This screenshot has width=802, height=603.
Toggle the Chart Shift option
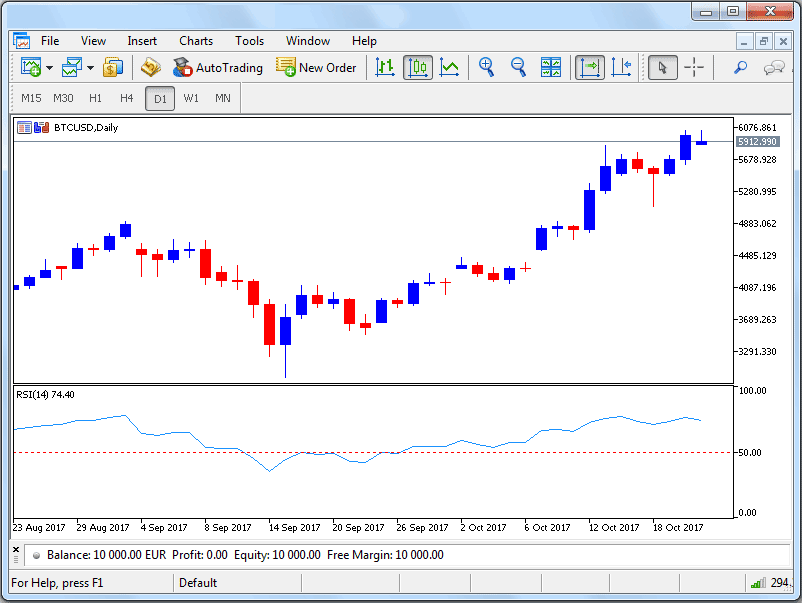[x=621, y=68]
